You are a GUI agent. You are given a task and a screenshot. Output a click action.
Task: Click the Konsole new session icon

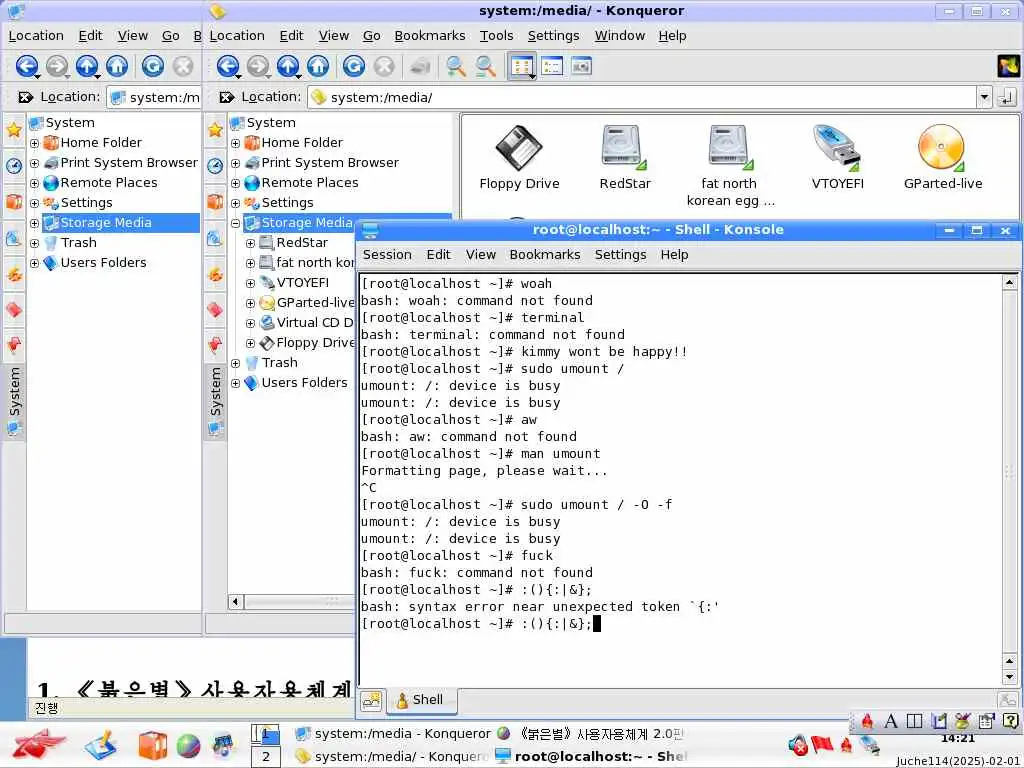(x=371, y=700)
